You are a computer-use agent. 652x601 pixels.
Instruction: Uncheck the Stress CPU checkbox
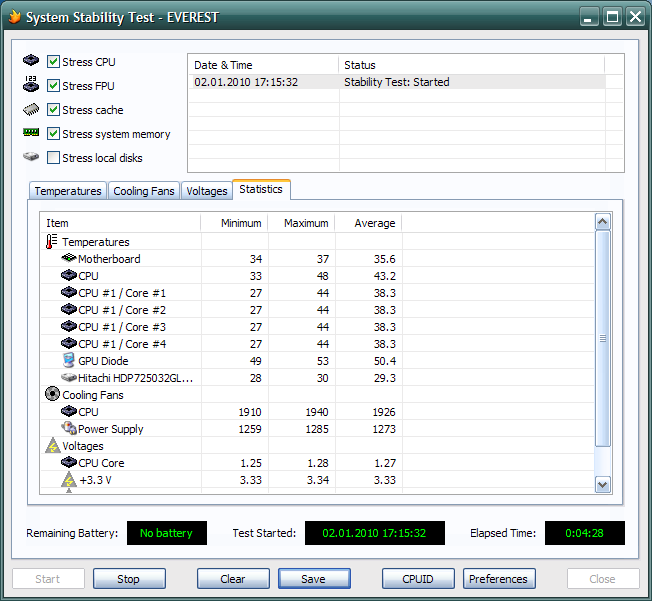(54, 62)
